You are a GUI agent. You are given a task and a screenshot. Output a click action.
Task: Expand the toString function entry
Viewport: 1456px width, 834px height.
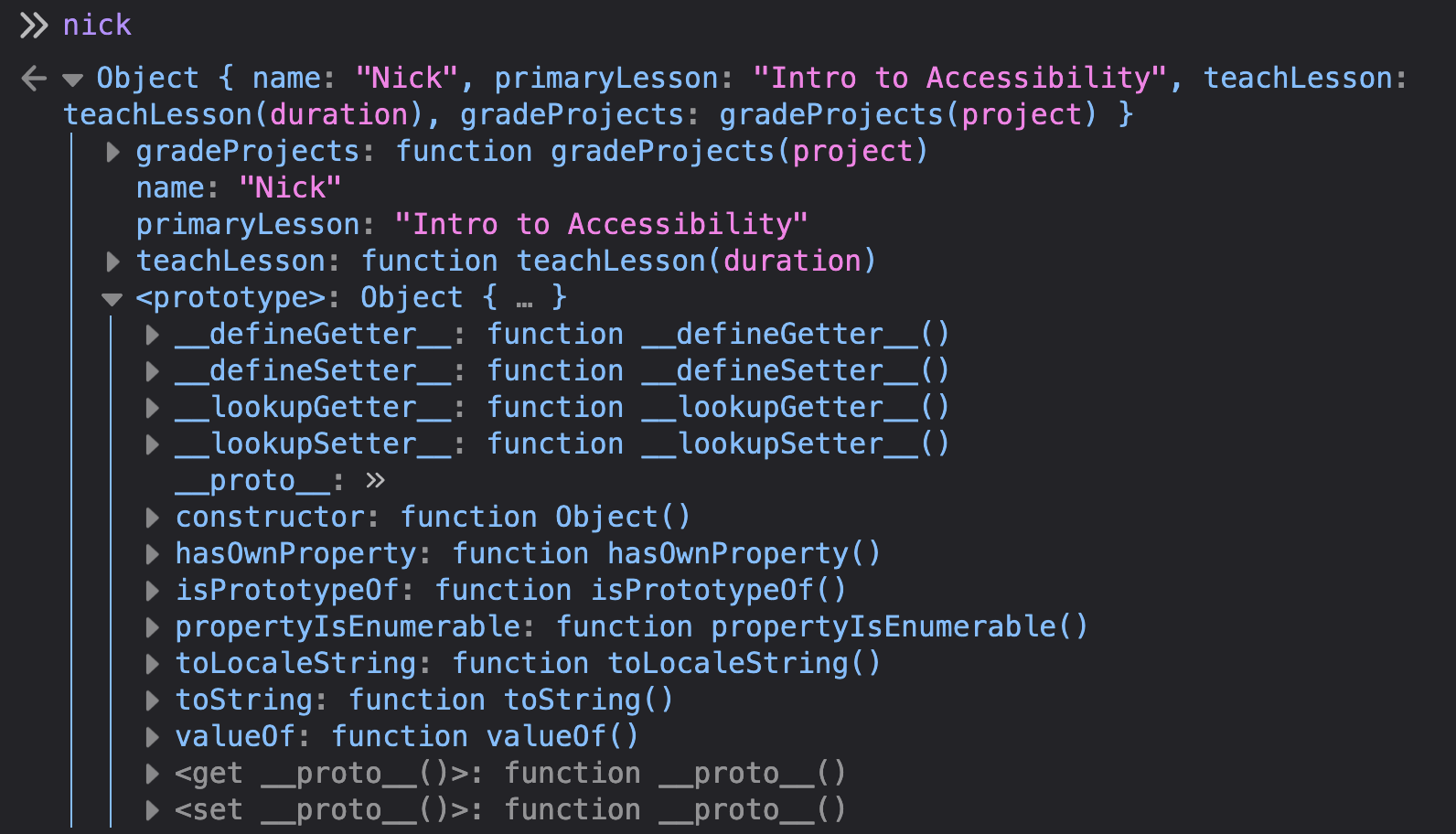(x=152, y=700)
